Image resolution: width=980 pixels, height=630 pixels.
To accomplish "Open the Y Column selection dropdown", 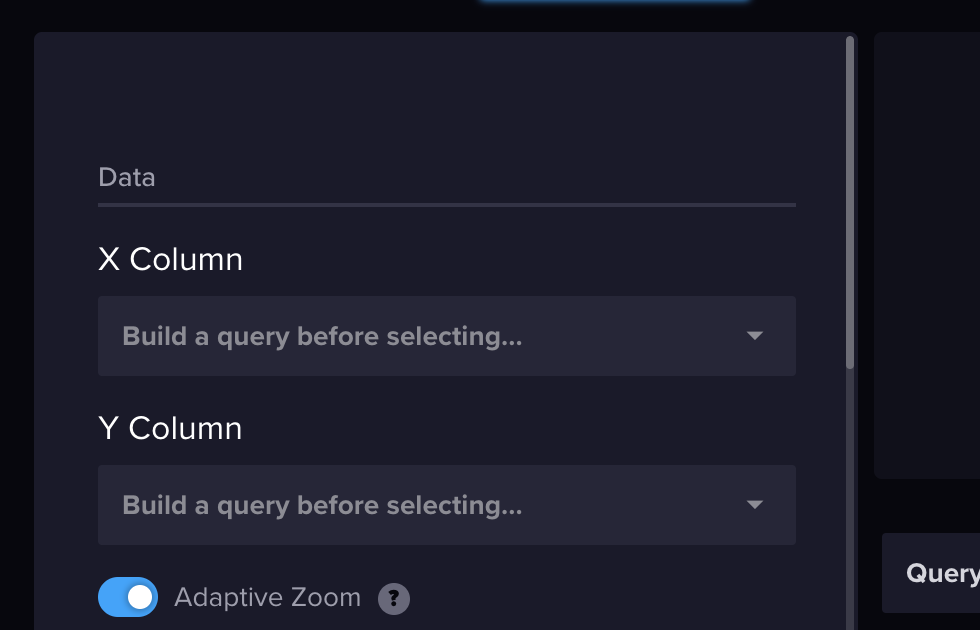I will [x=446, y=505].
